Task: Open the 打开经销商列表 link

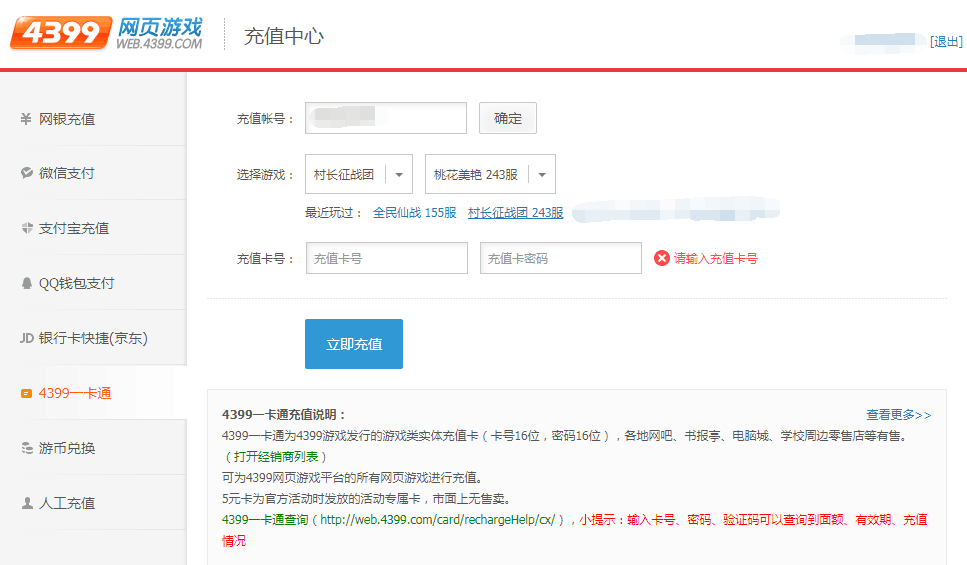Action: 276,456
